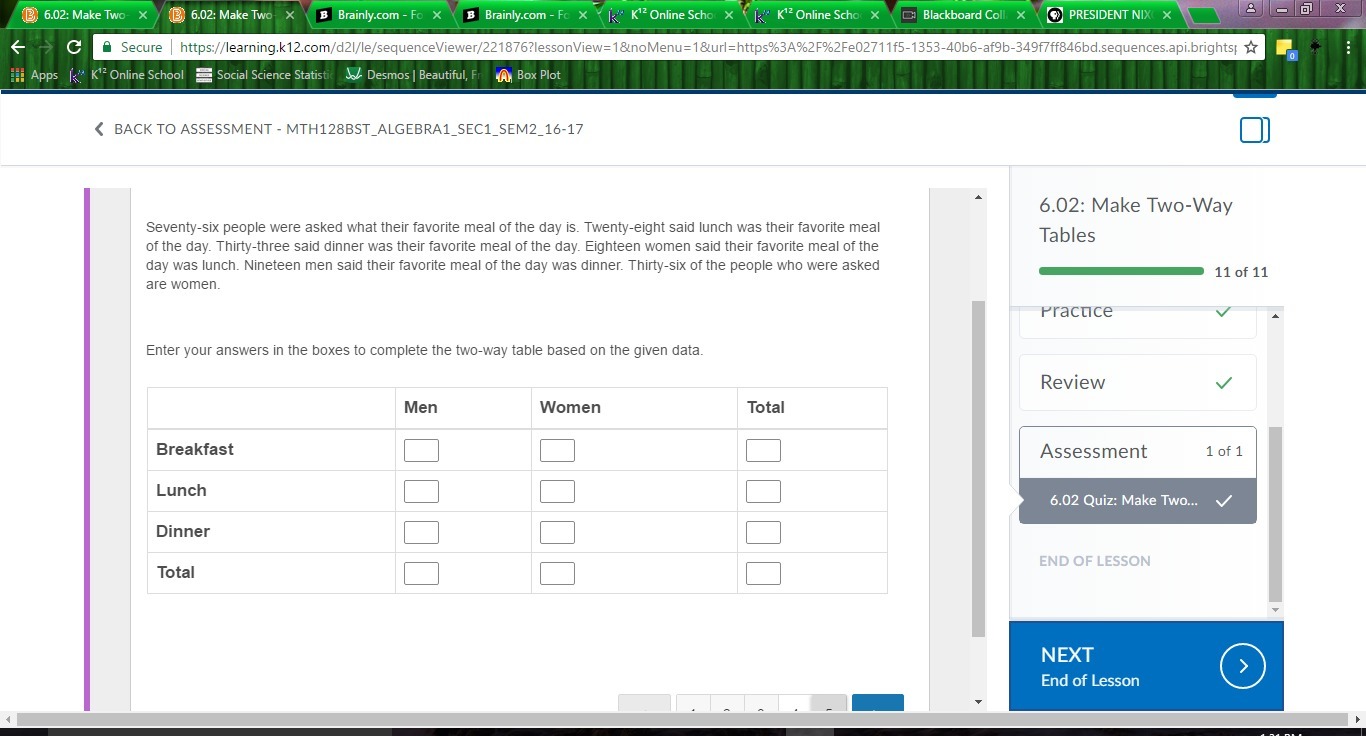Bookmark this page with the star icon
The image size is (1366, 736).
1250,47
